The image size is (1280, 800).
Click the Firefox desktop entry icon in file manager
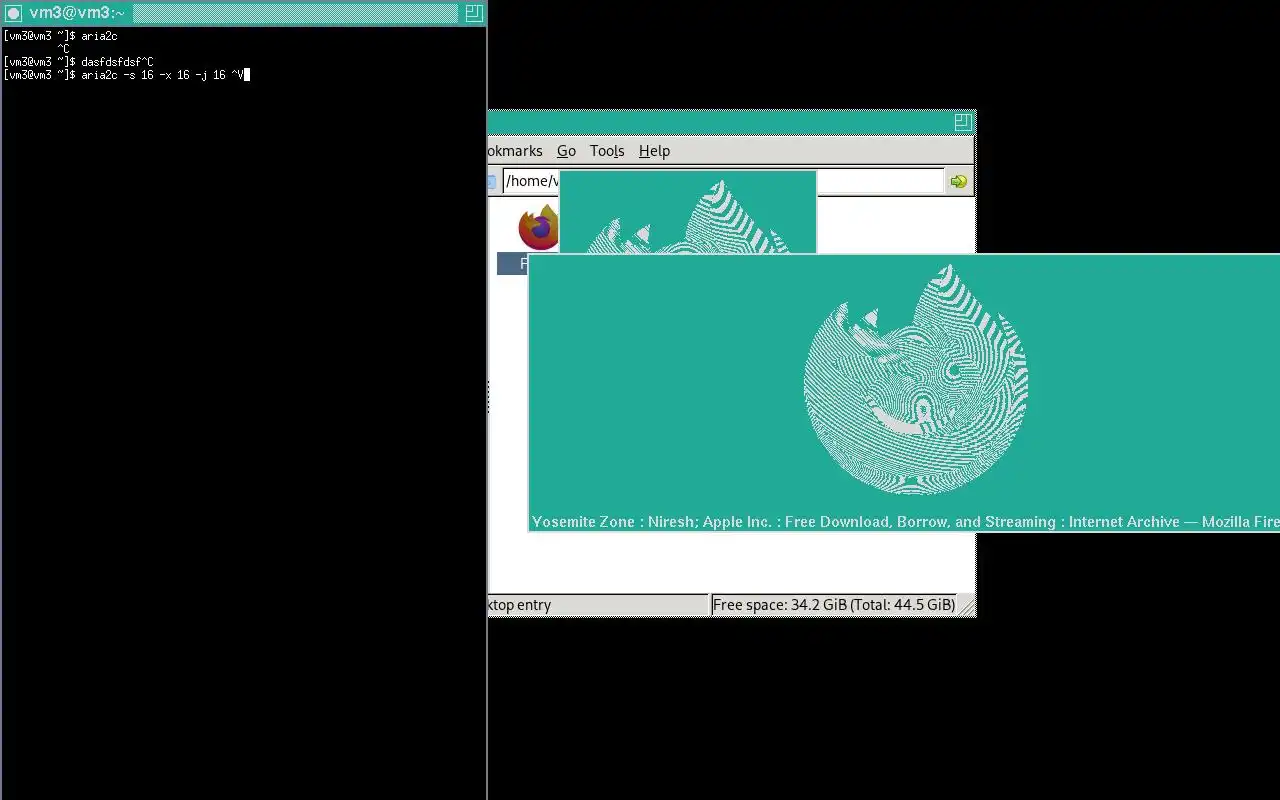click(538, 228)
